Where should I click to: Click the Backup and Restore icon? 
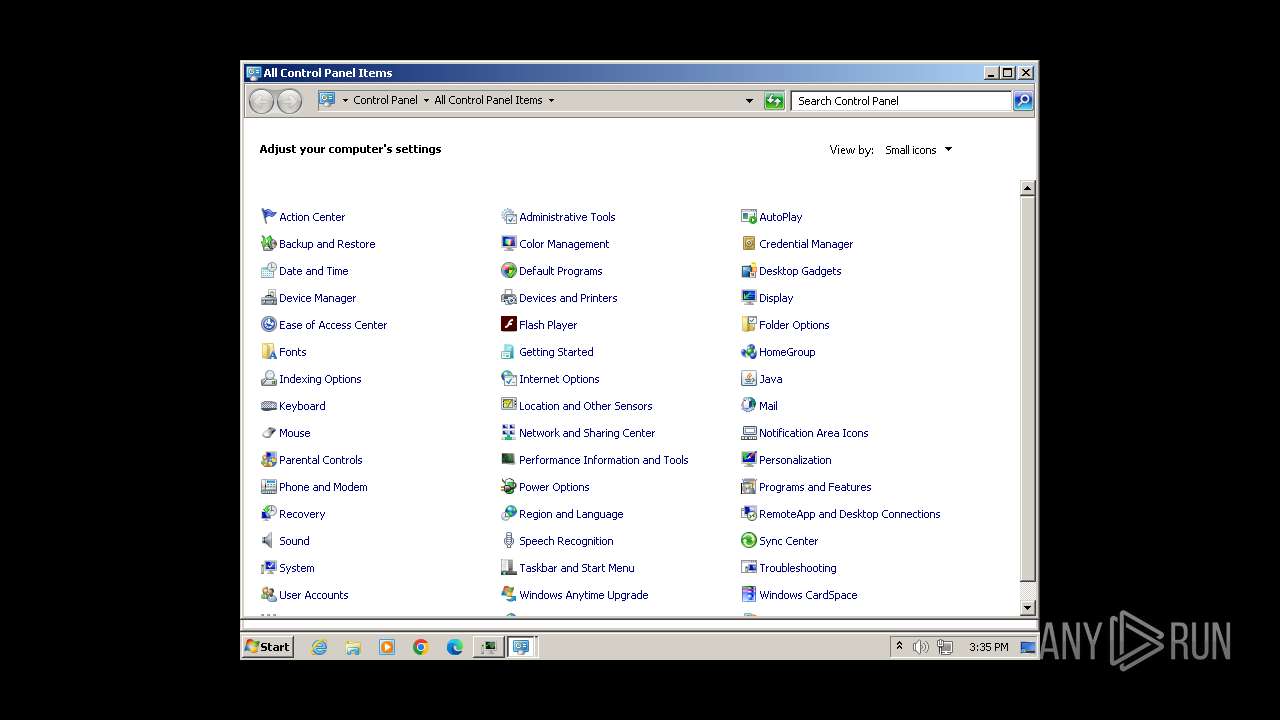click(x=268, y=243)
